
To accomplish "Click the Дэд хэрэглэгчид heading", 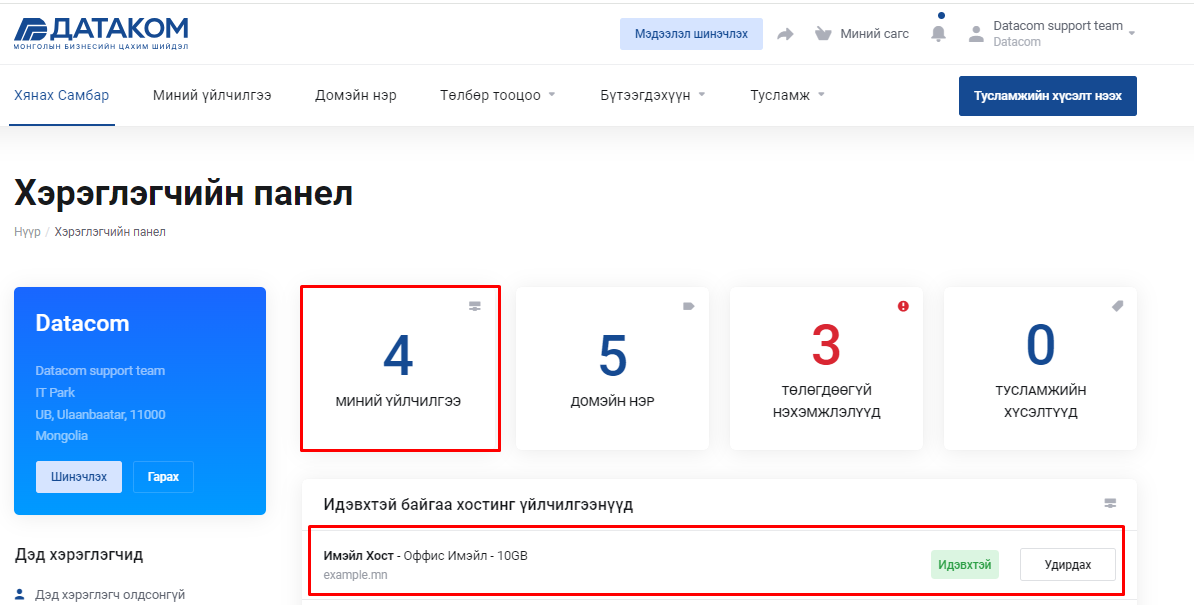I will (79, 554).
